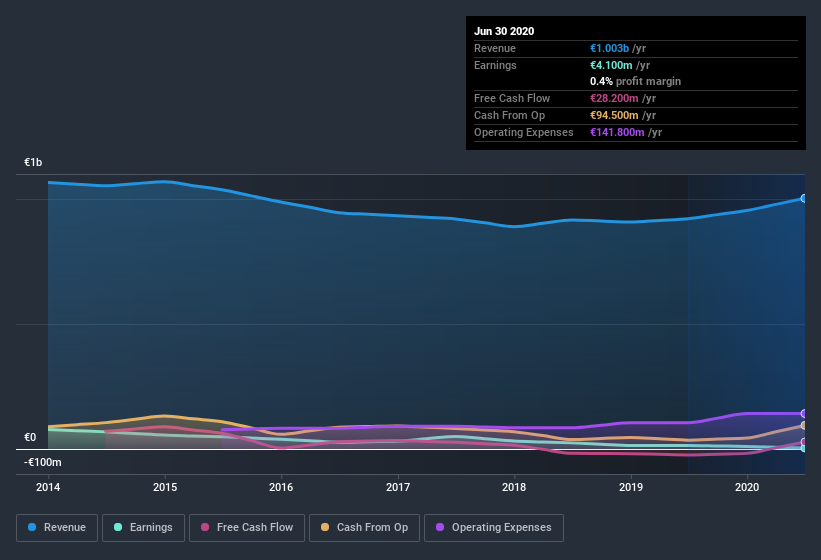Click the €28.200m free cash flow value

614,98
